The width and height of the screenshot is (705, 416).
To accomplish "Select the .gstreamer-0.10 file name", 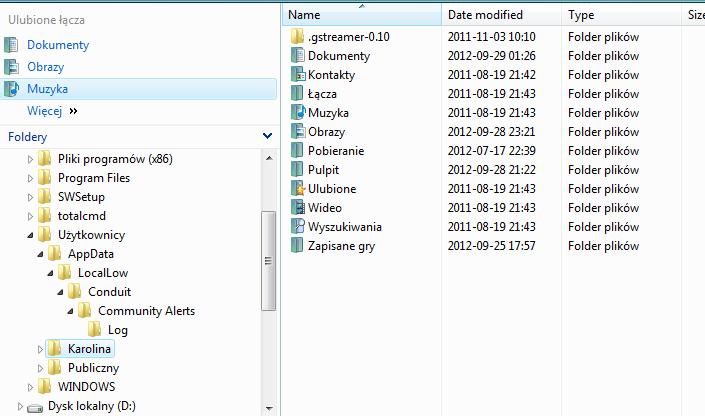I will click(349, 37).
